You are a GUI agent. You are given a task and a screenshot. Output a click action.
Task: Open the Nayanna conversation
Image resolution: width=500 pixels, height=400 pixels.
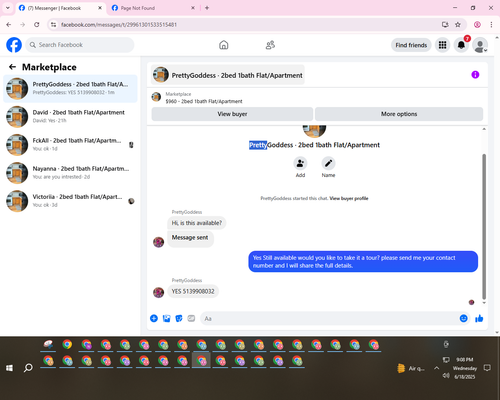click(x=70, y=173)
